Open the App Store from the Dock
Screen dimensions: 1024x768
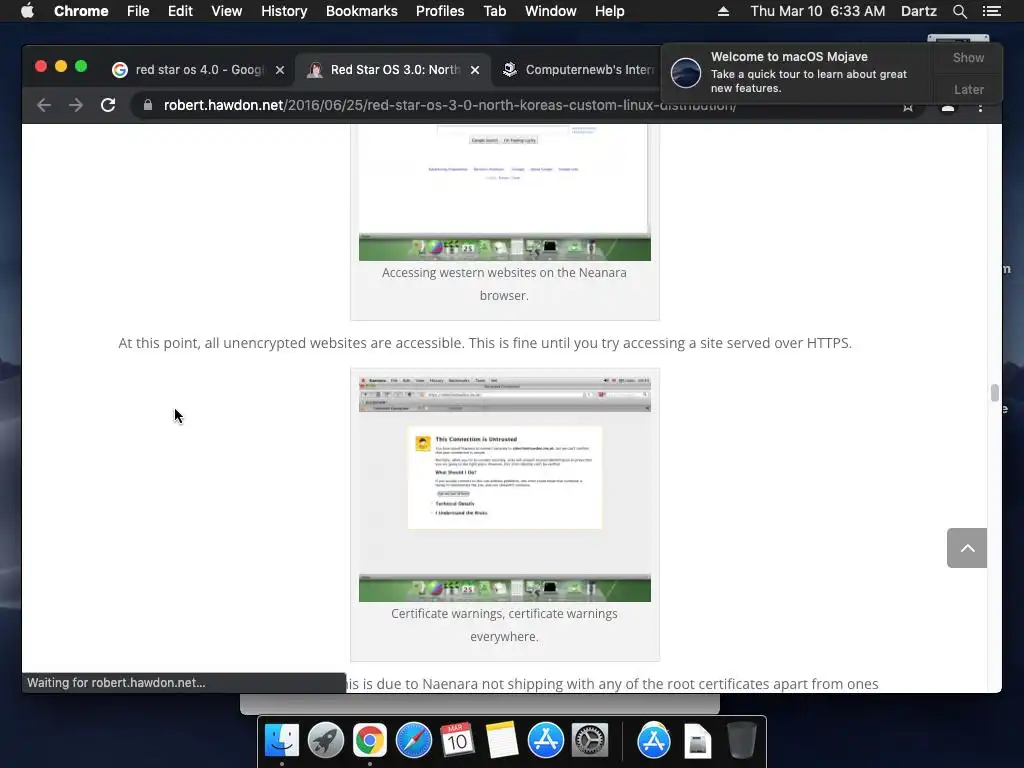545,741
